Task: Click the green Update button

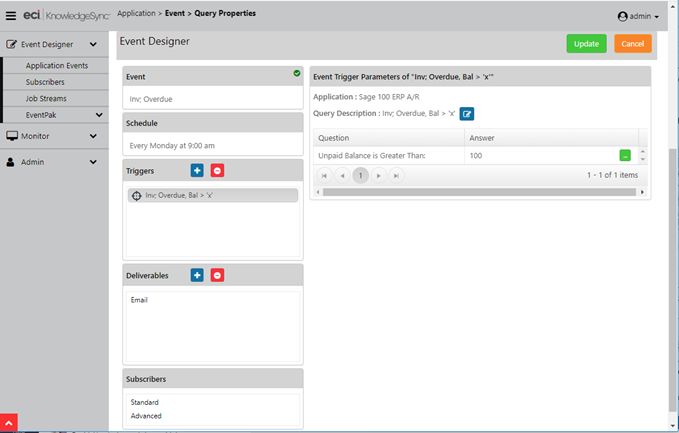Action: click(586, 44)
